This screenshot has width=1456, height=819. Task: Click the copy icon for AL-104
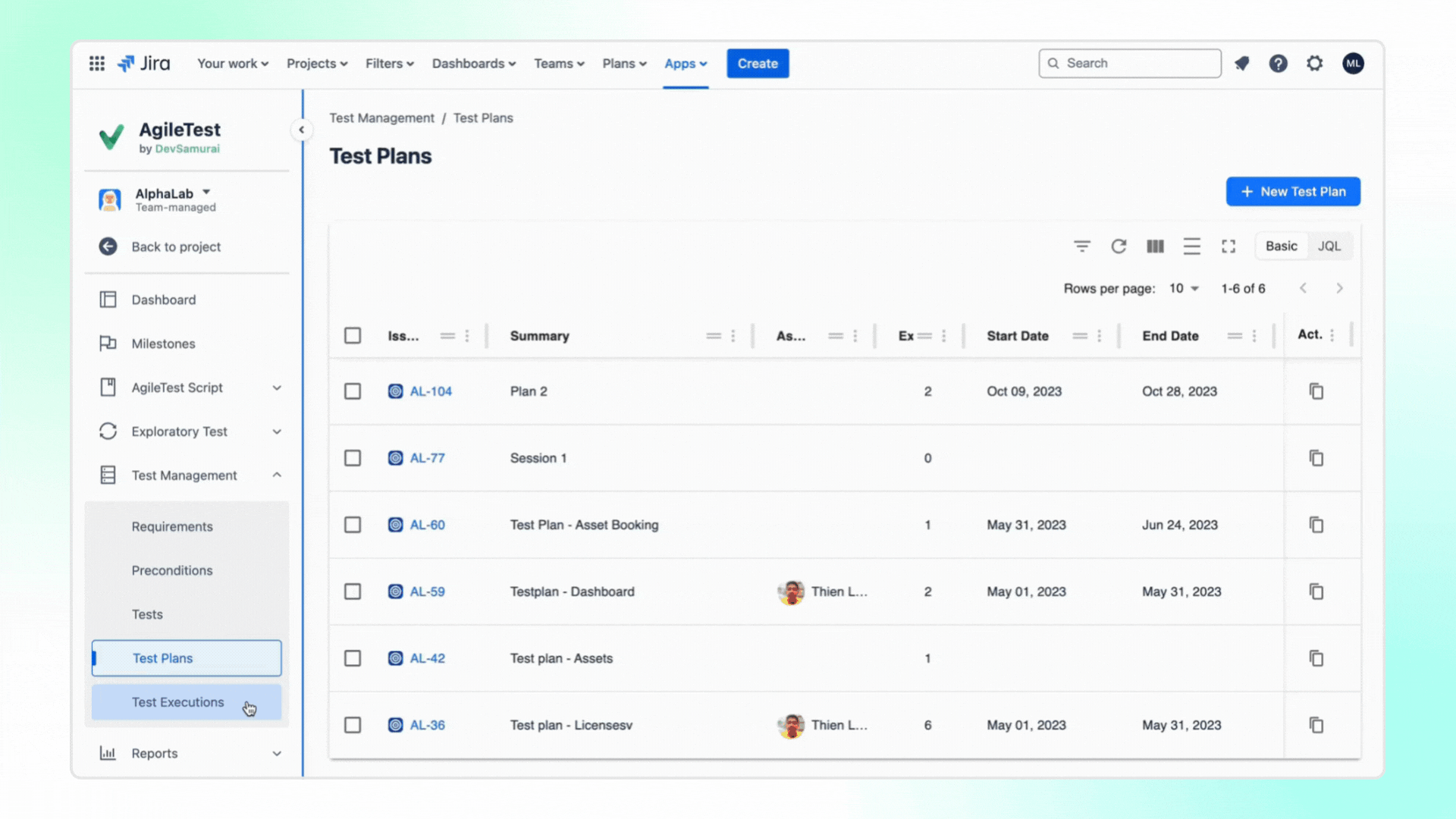1316,391
